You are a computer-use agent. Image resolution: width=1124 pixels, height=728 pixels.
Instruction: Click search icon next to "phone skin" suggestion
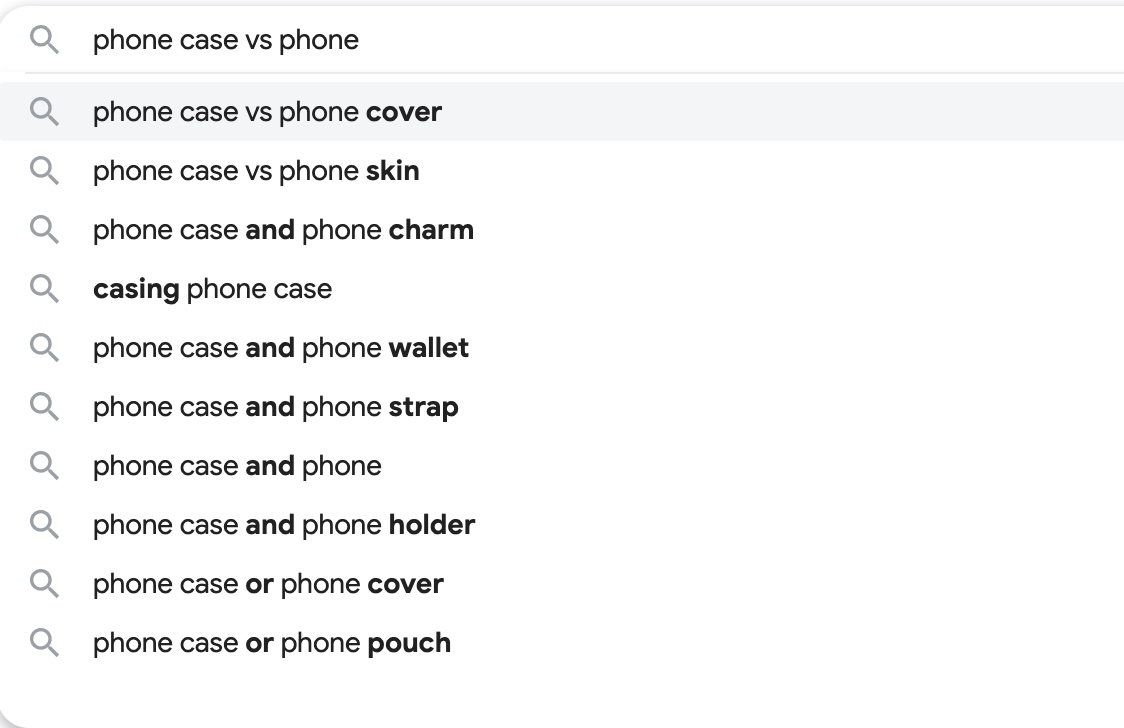pos(44,171)
